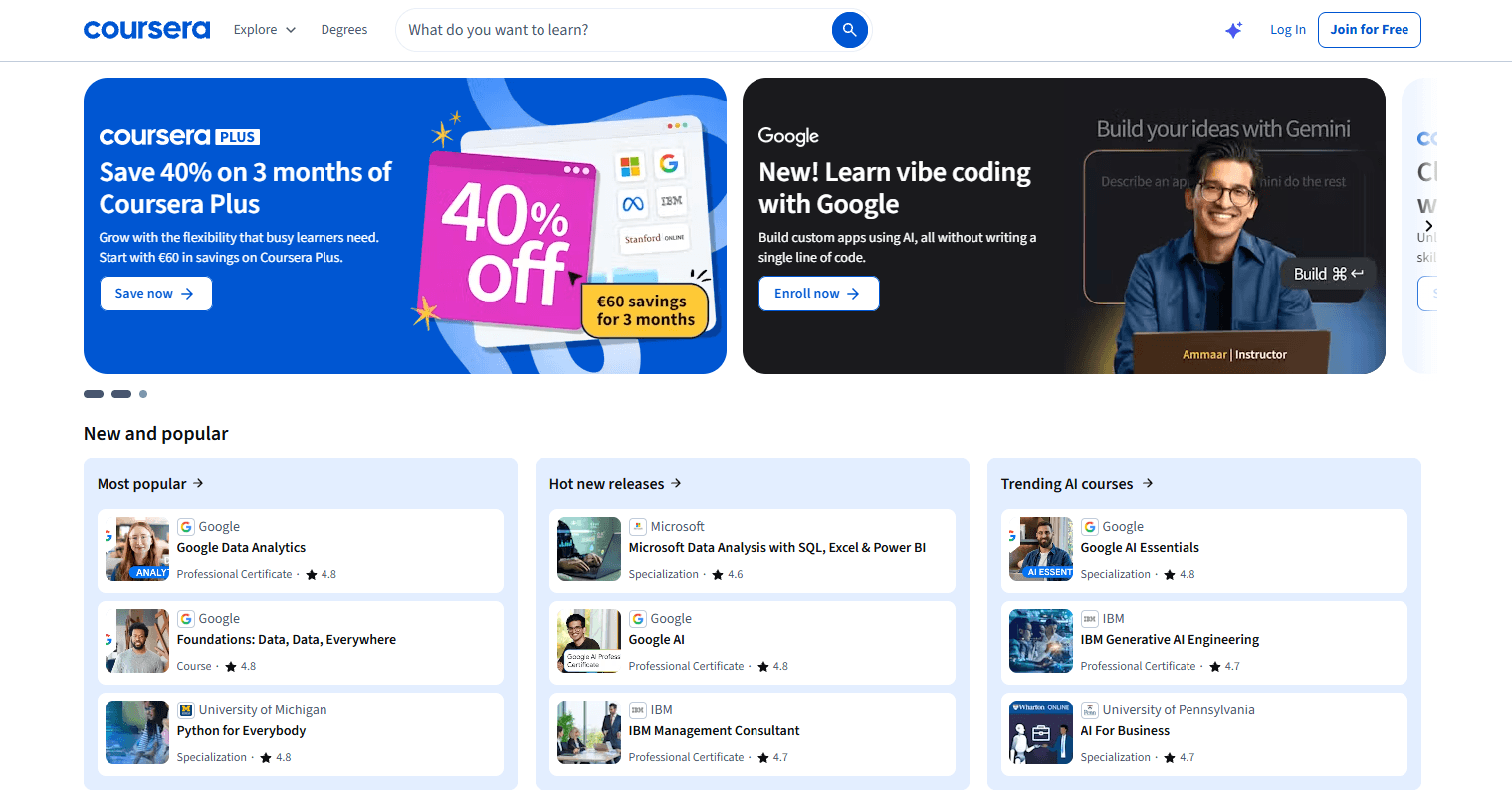Open 'Foundations: Data, Data, Everywhere' title

tap(287, 640)
